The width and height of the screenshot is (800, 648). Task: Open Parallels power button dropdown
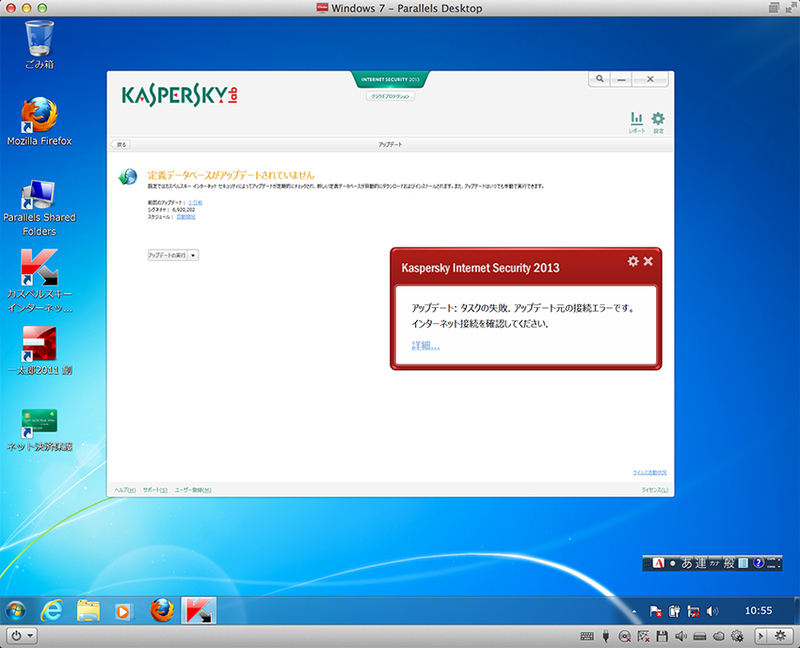[x=21, y=636]
